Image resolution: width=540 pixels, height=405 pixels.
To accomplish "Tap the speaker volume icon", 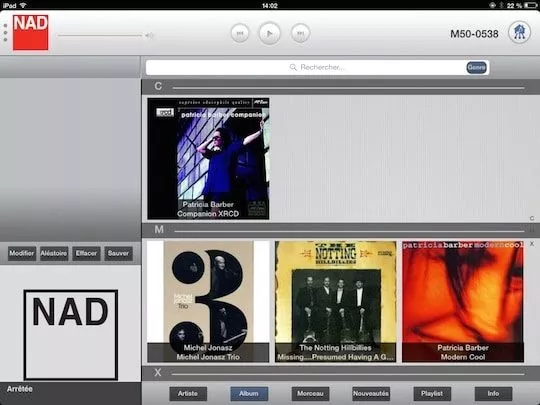I will click(x=149, y=35).
